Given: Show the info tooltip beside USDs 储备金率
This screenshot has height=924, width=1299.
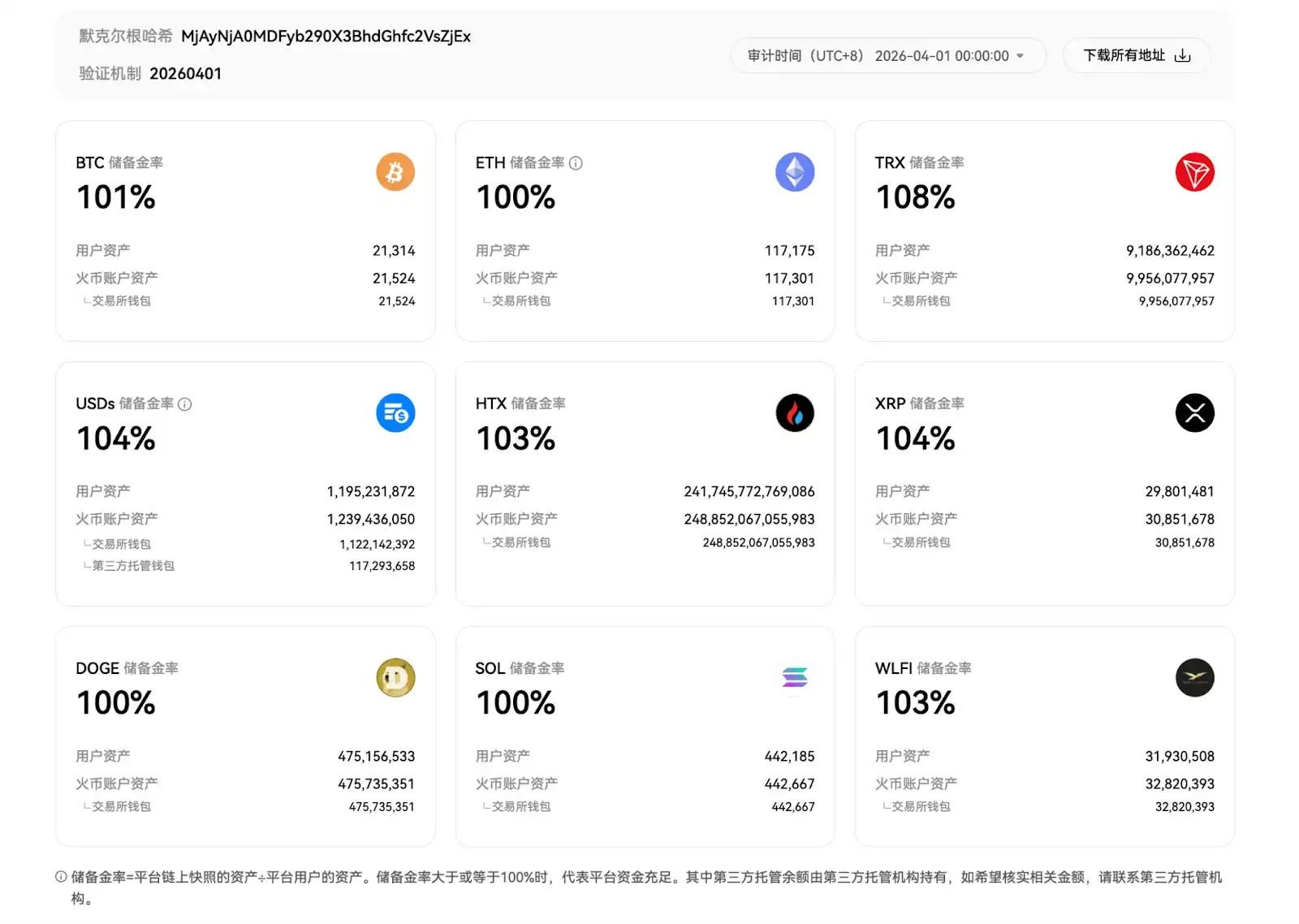Looking at the screenshot, I should [185, 404].
